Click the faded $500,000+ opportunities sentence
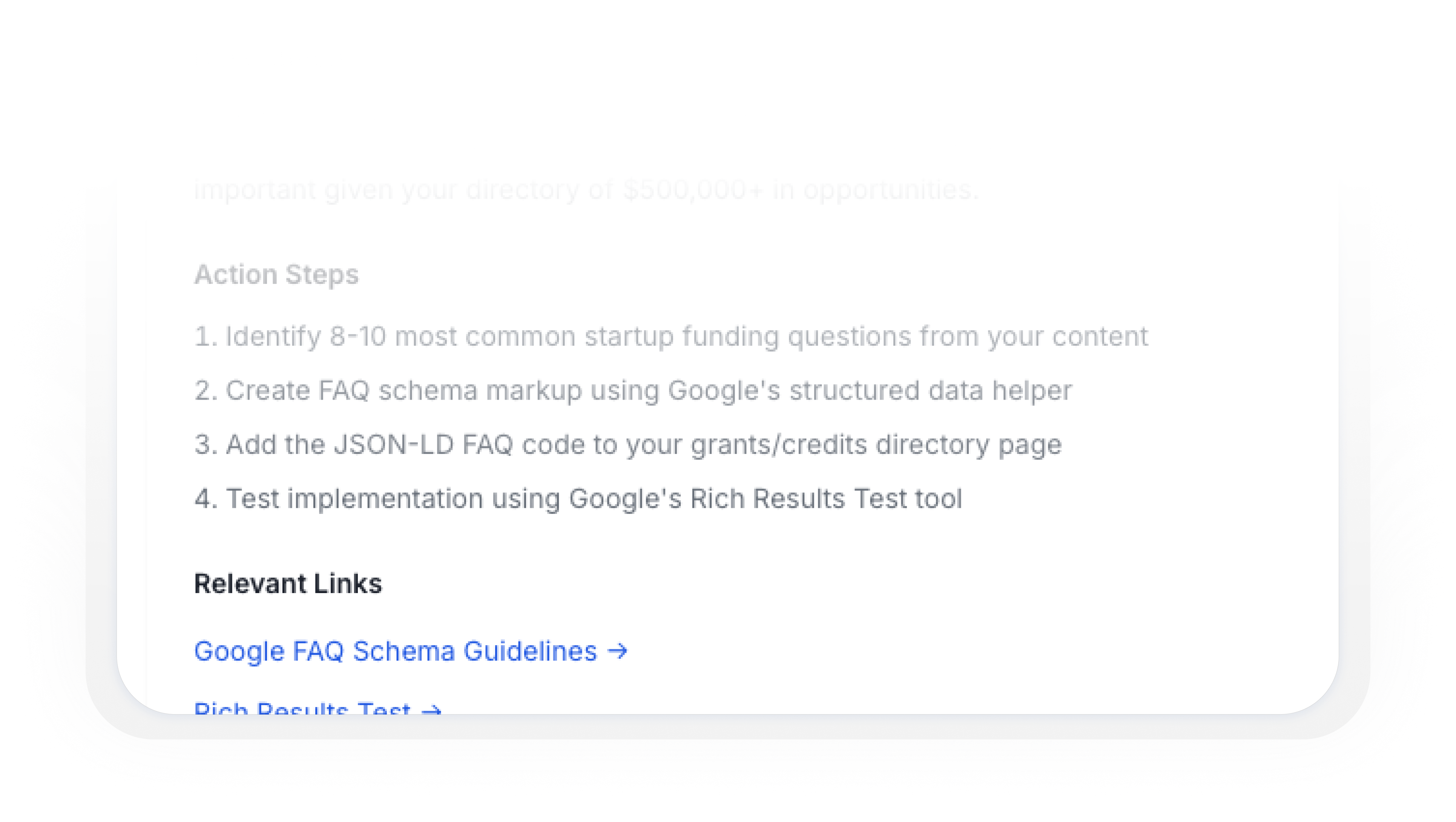 586,190
